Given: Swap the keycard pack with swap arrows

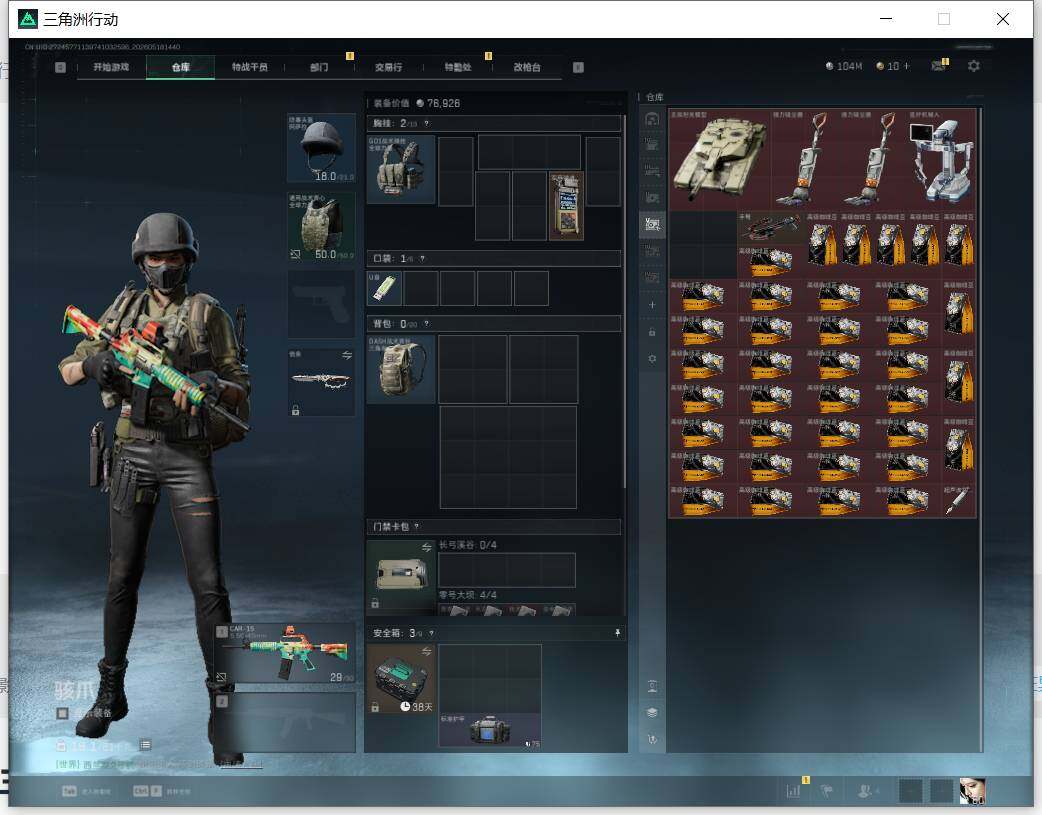Looking at the screenshot, I should click(427, 547).
